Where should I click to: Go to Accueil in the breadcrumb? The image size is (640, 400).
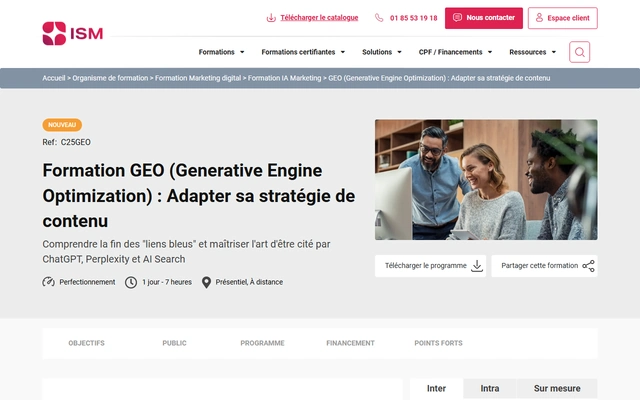pos(54,78)
